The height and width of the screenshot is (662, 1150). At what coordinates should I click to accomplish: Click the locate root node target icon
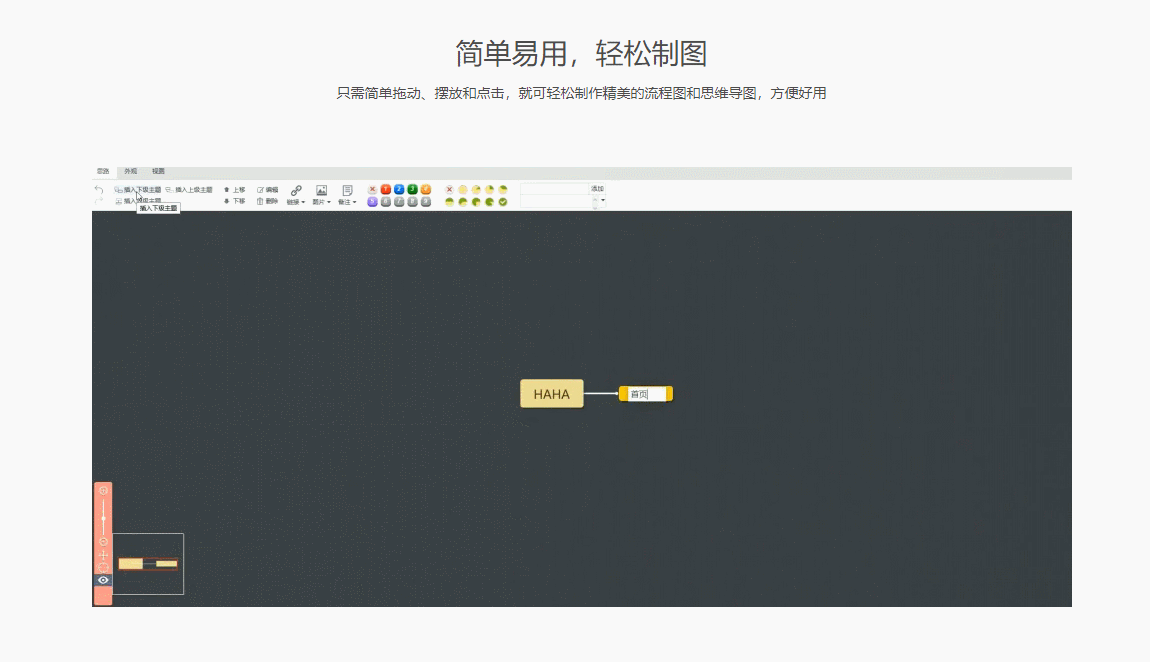click(x=103, y=567)
